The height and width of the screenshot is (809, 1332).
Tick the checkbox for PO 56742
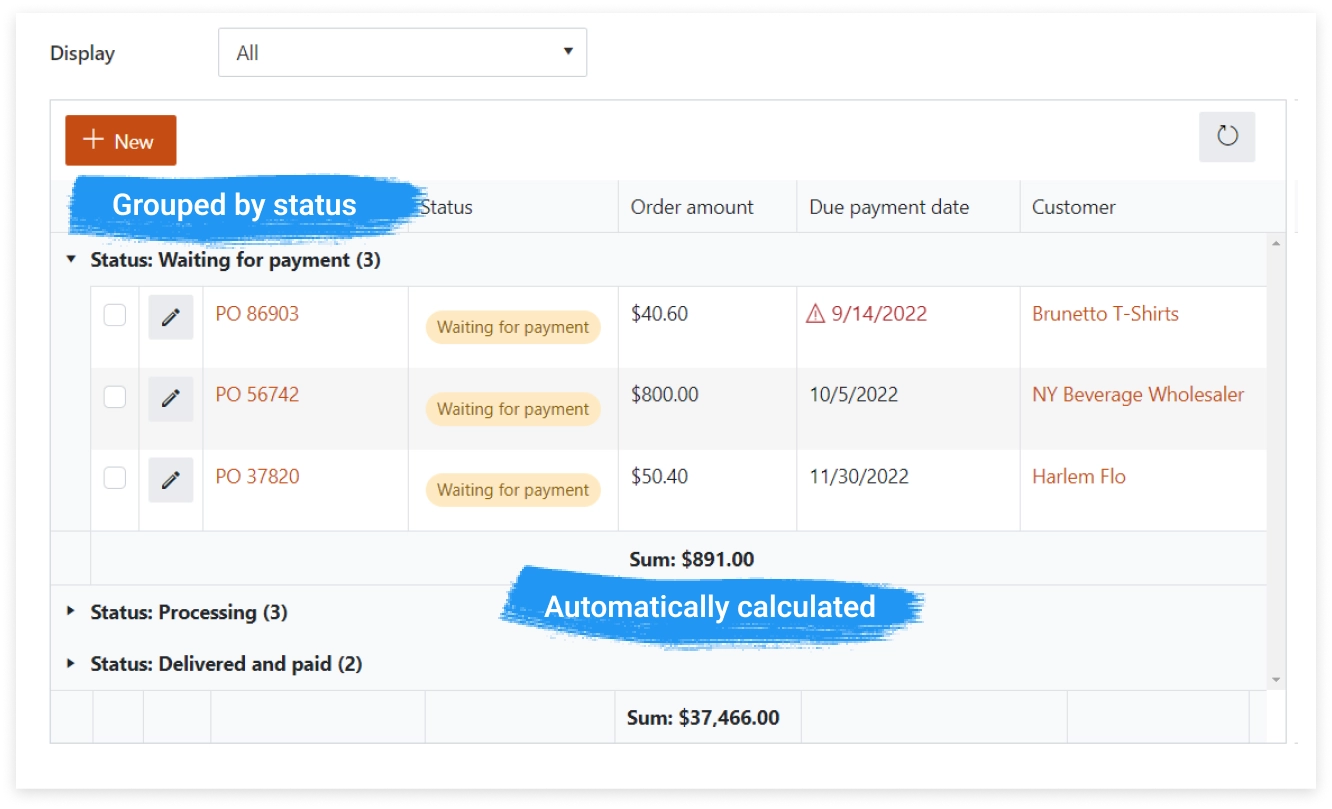tap(115, 397)
